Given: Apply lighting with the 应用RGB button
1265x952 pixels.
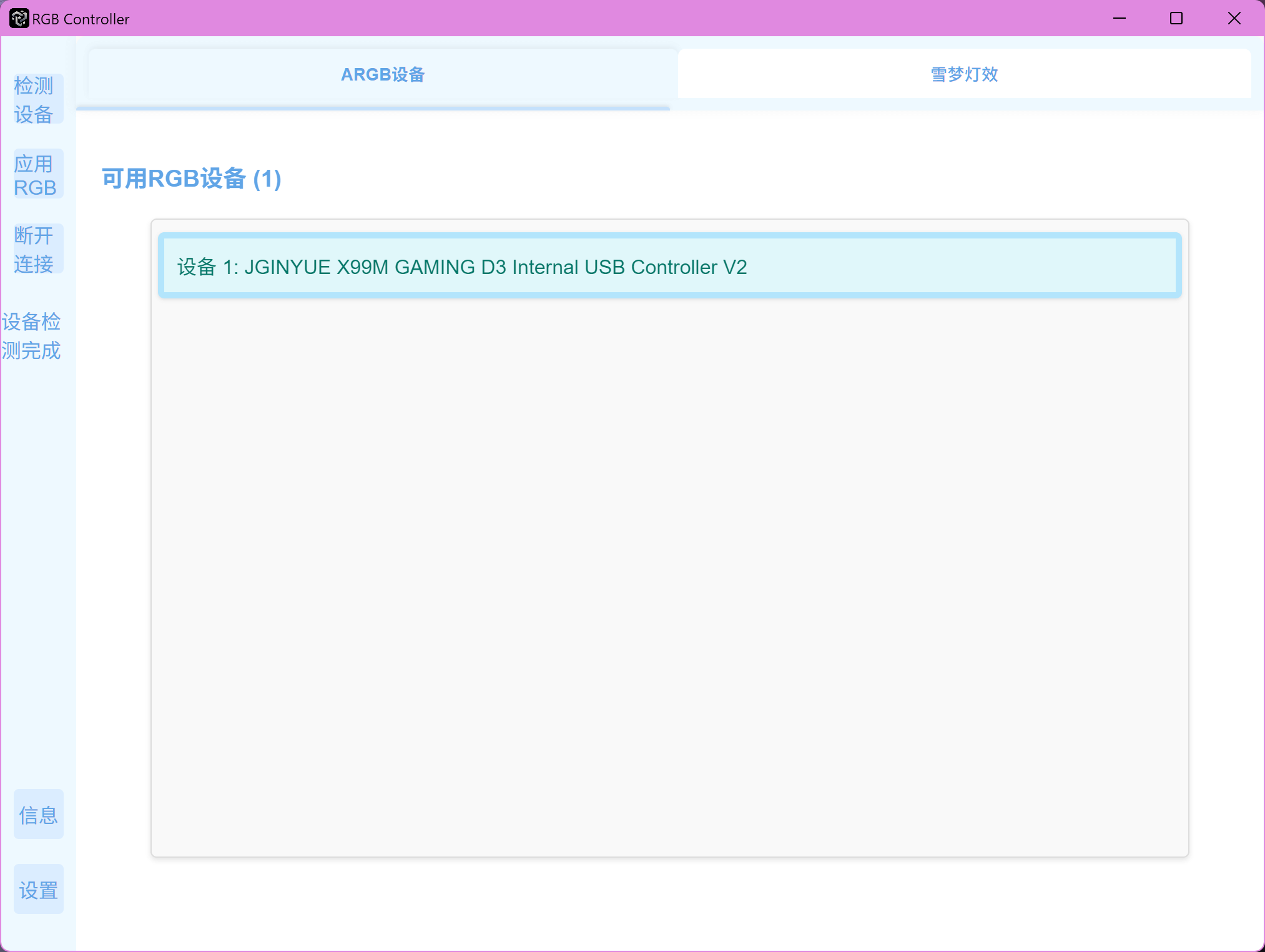Looking at the screenshot, I should coord(38,174).
